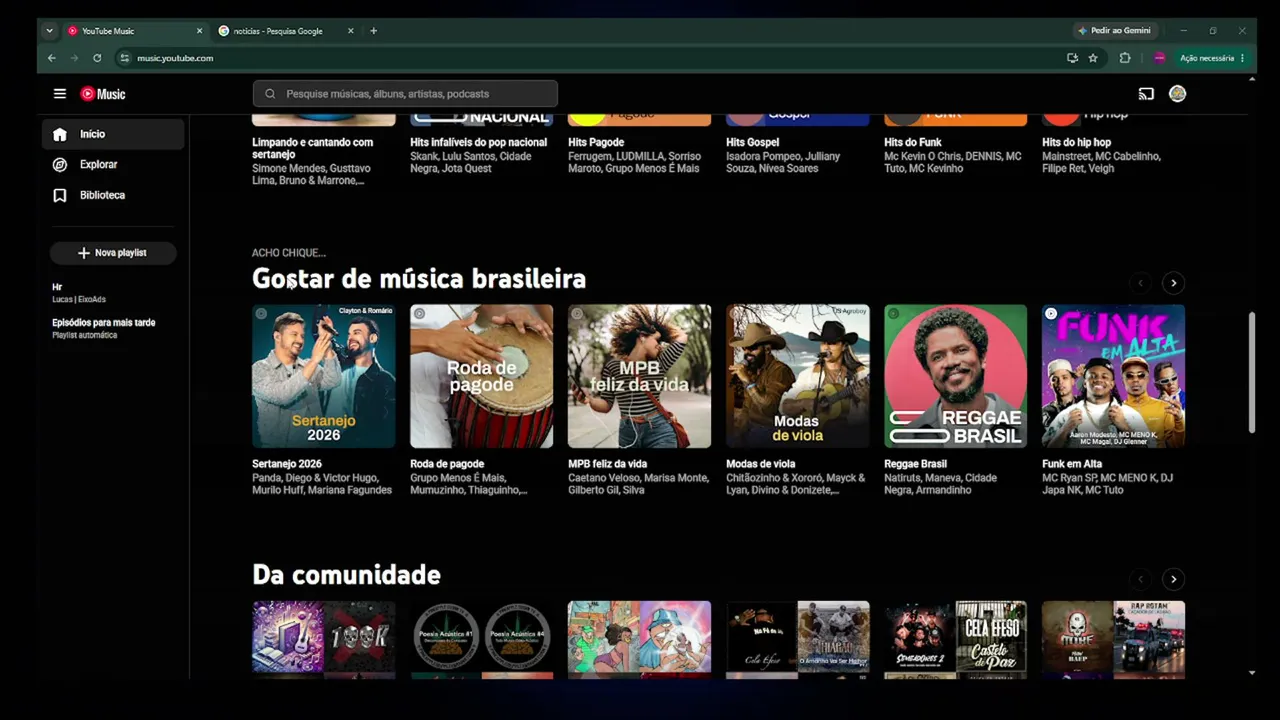Open the Hits Gospel title
Screen dimensions: 1280x720
point(753,143)
